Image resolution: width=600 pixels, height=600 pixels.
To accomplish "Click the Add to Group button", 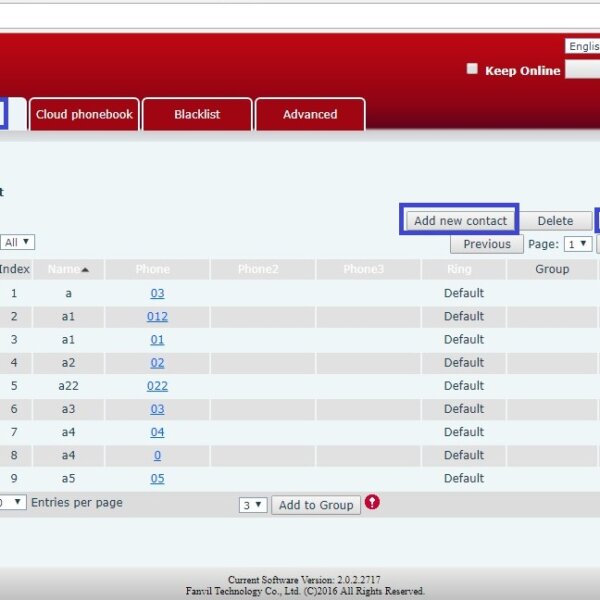I will click(316, 505).
